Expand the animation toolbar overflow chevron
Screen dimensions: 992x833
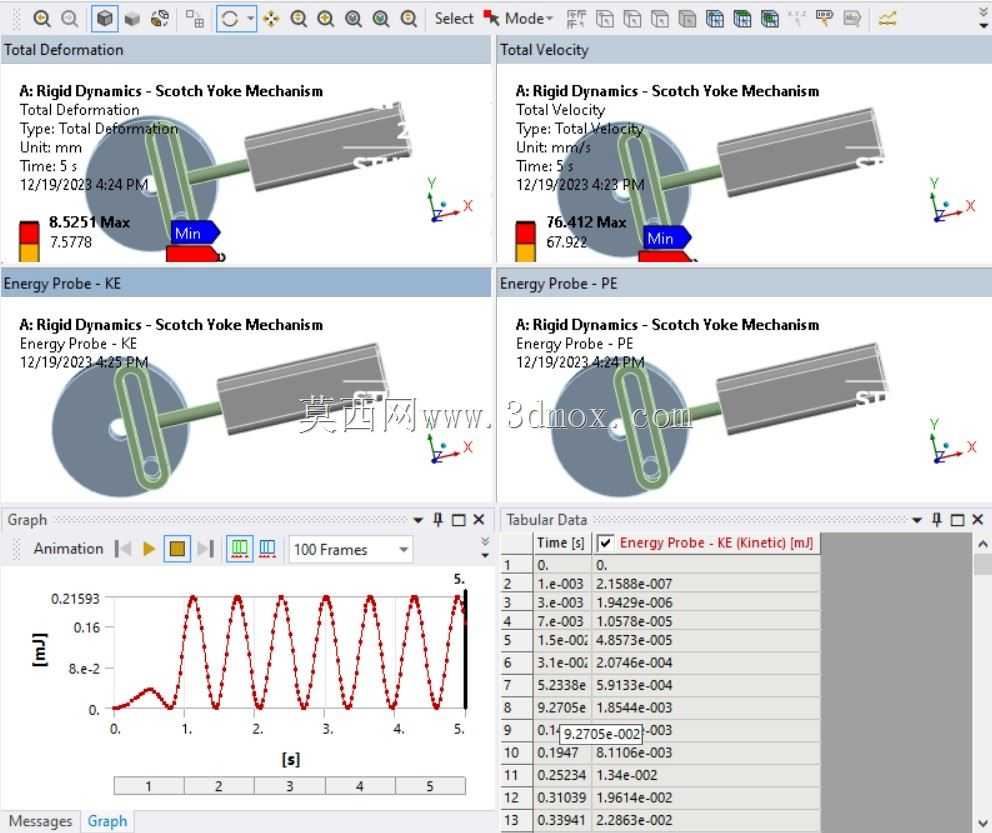click(485, 548)
